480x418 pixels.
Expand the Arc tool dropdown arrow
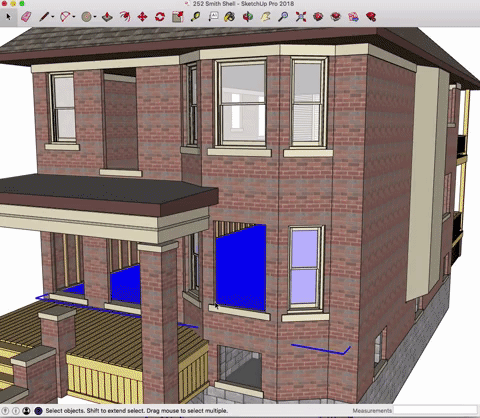[74, 17]
